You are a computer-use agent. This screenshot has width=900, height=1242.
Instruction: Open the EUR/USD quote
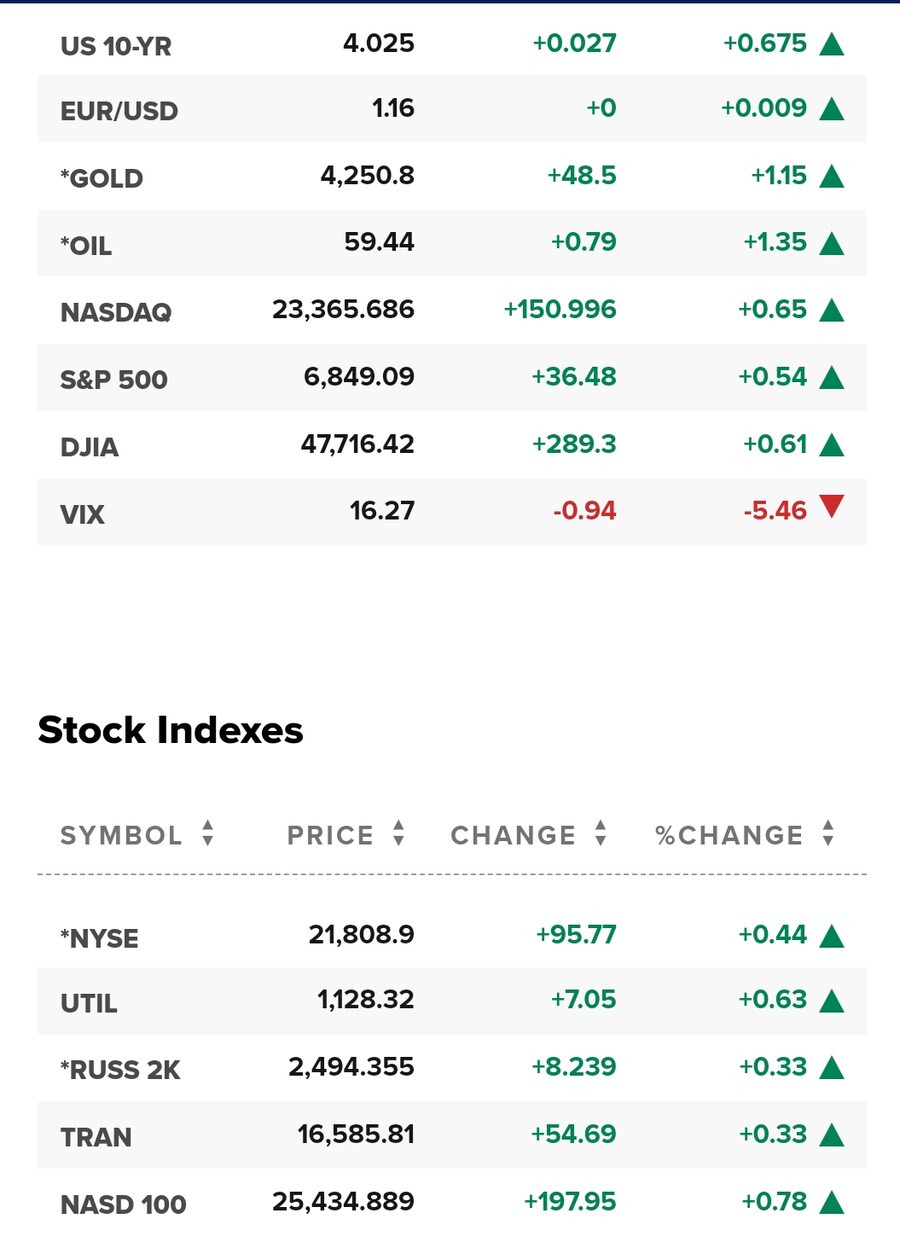coord(119,110)
